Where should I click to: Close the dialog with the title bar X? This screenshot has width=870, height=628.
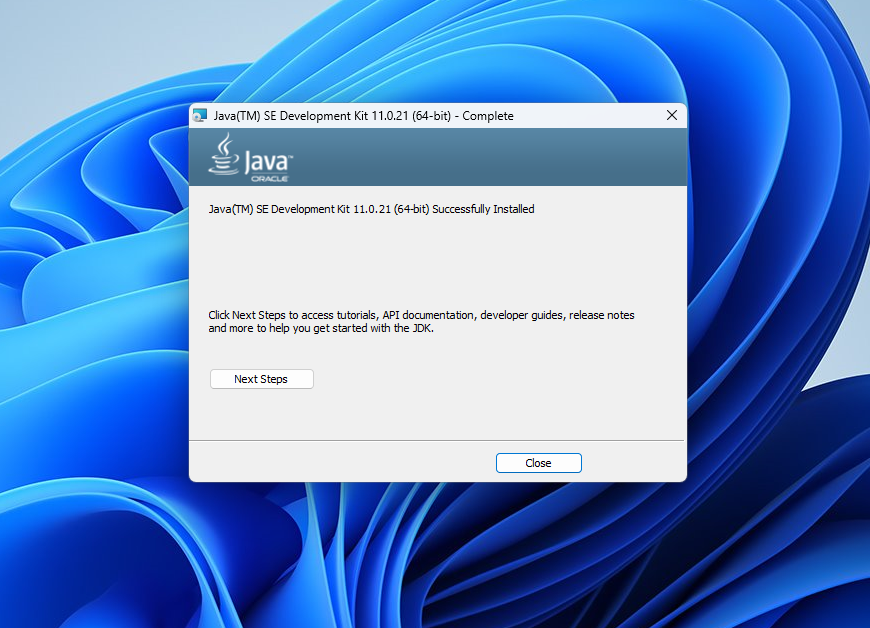point(671,115)
